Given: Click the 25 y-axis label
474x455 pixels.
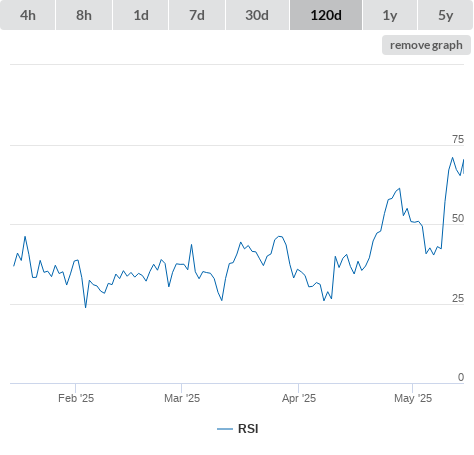Looking at the screenshot, I should coord(458,298).
